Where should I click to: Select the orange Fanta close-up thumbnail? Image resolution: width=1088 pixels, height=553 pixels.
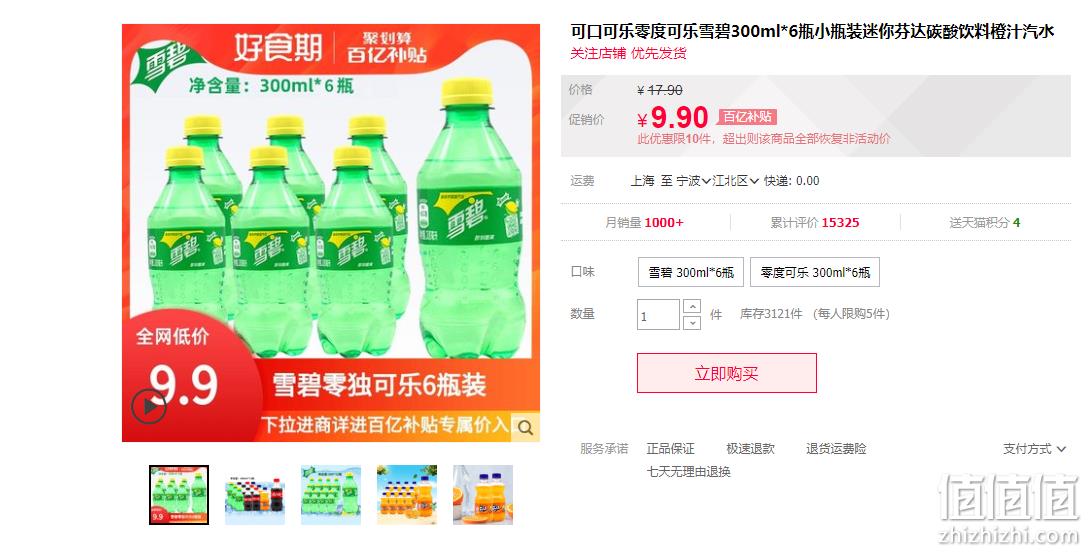click(x=483, y=495)
